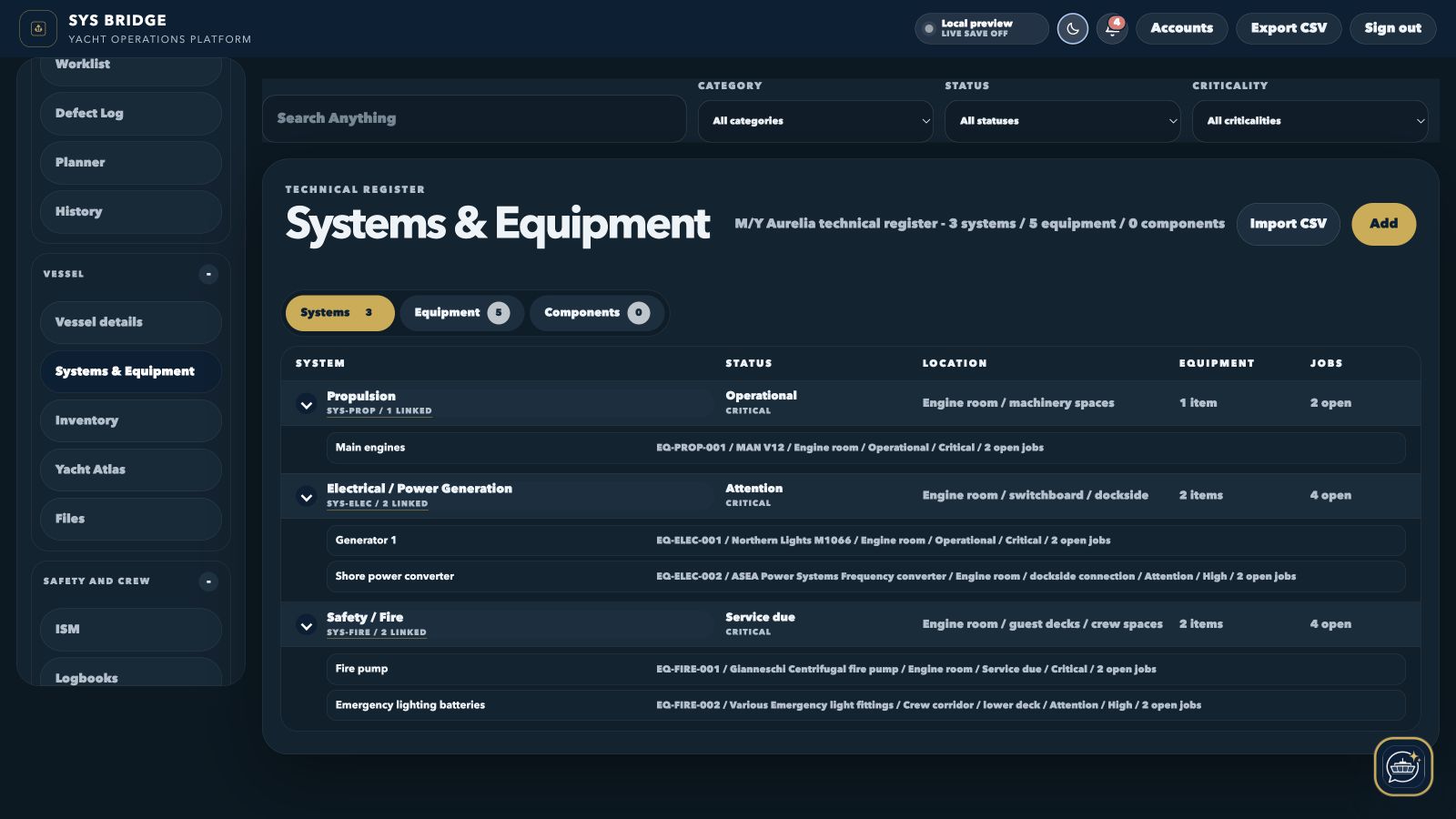1456x819 pixels.
Task: Collapse the Vessel sidebar section
Action: [x=208, y=274]
